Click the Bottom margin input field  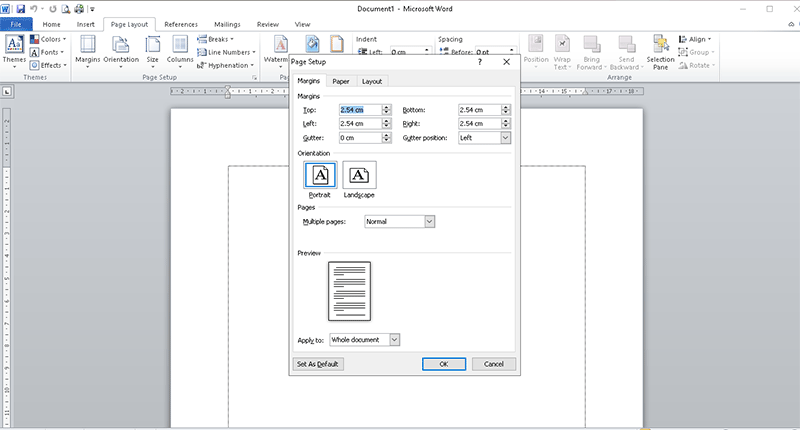point(479,110)
